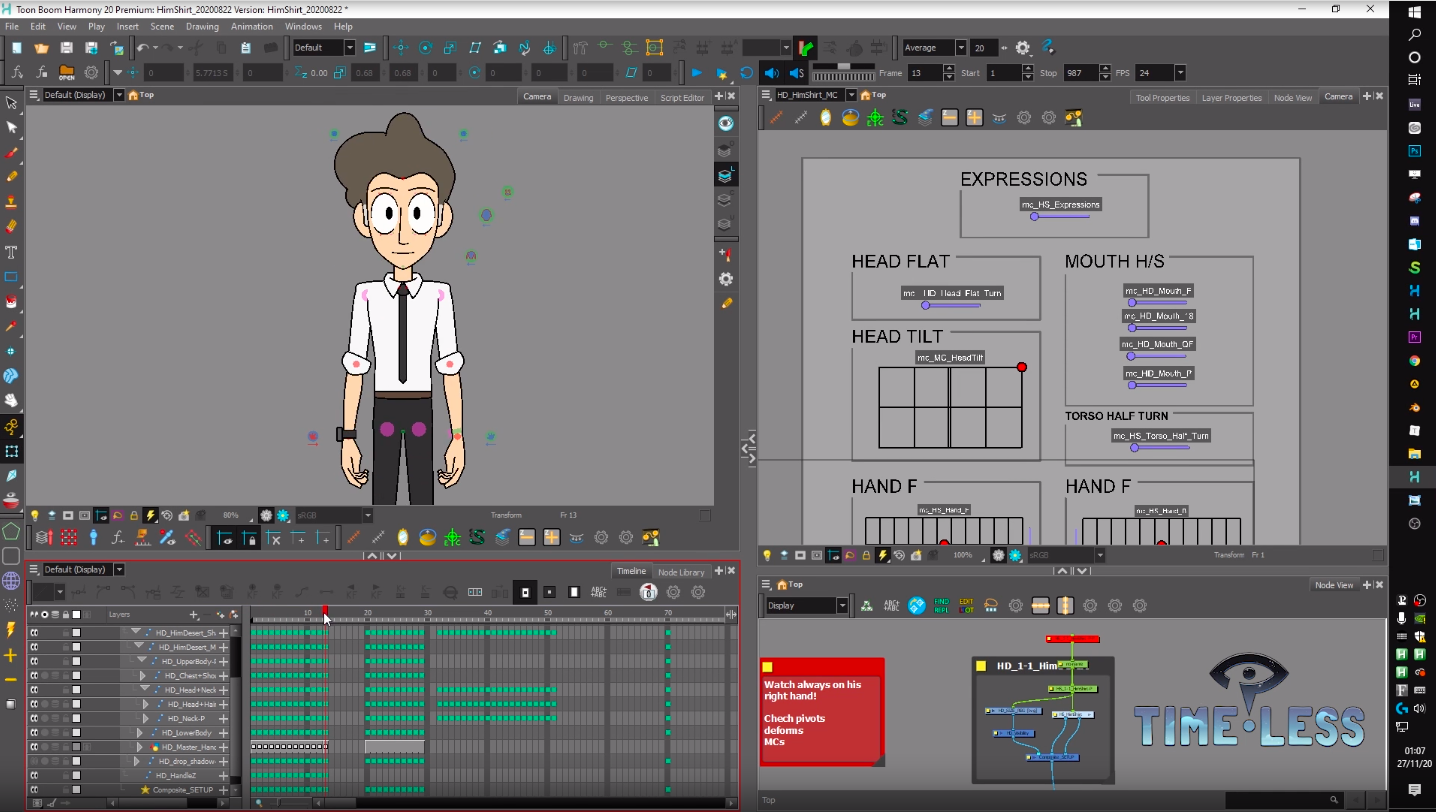Click the play button in playback toolbar
The height and width of the screenshot is (812, 1436).
coord(697,73)
